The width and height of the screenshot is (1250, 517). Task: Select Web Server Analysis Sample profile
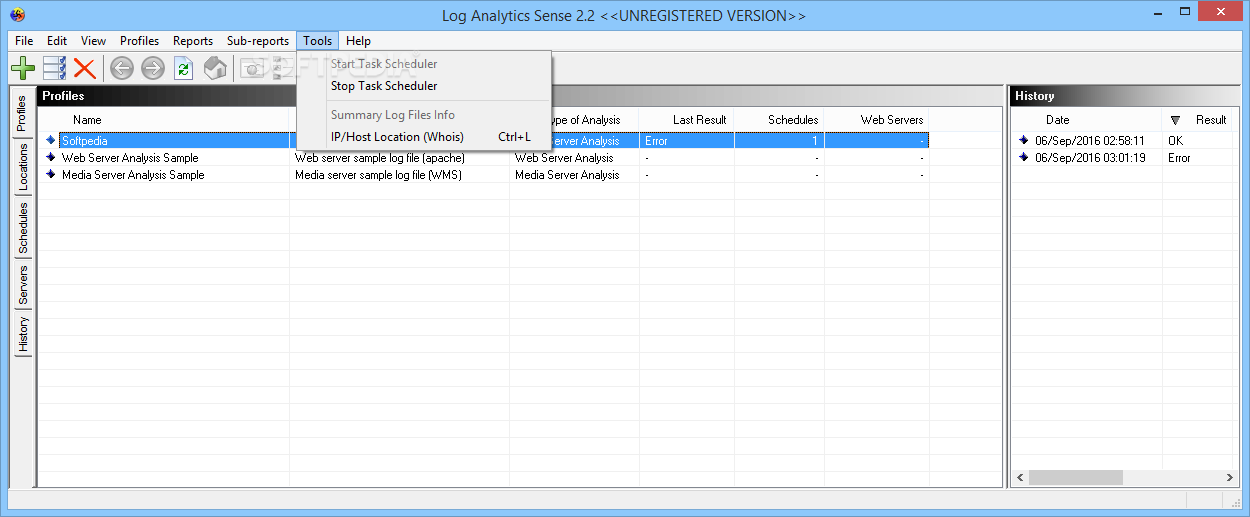click(130, 158)
